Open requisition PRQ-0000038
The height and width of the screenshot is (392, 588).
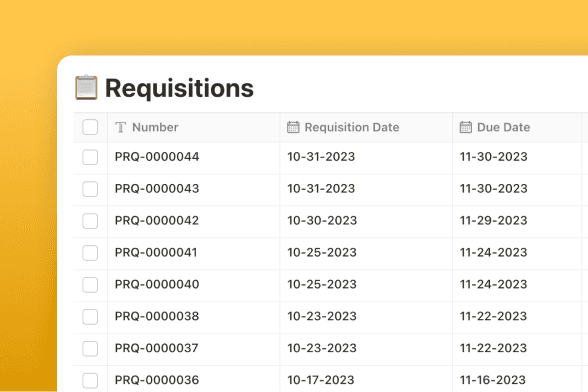click(x=157, y=316)
